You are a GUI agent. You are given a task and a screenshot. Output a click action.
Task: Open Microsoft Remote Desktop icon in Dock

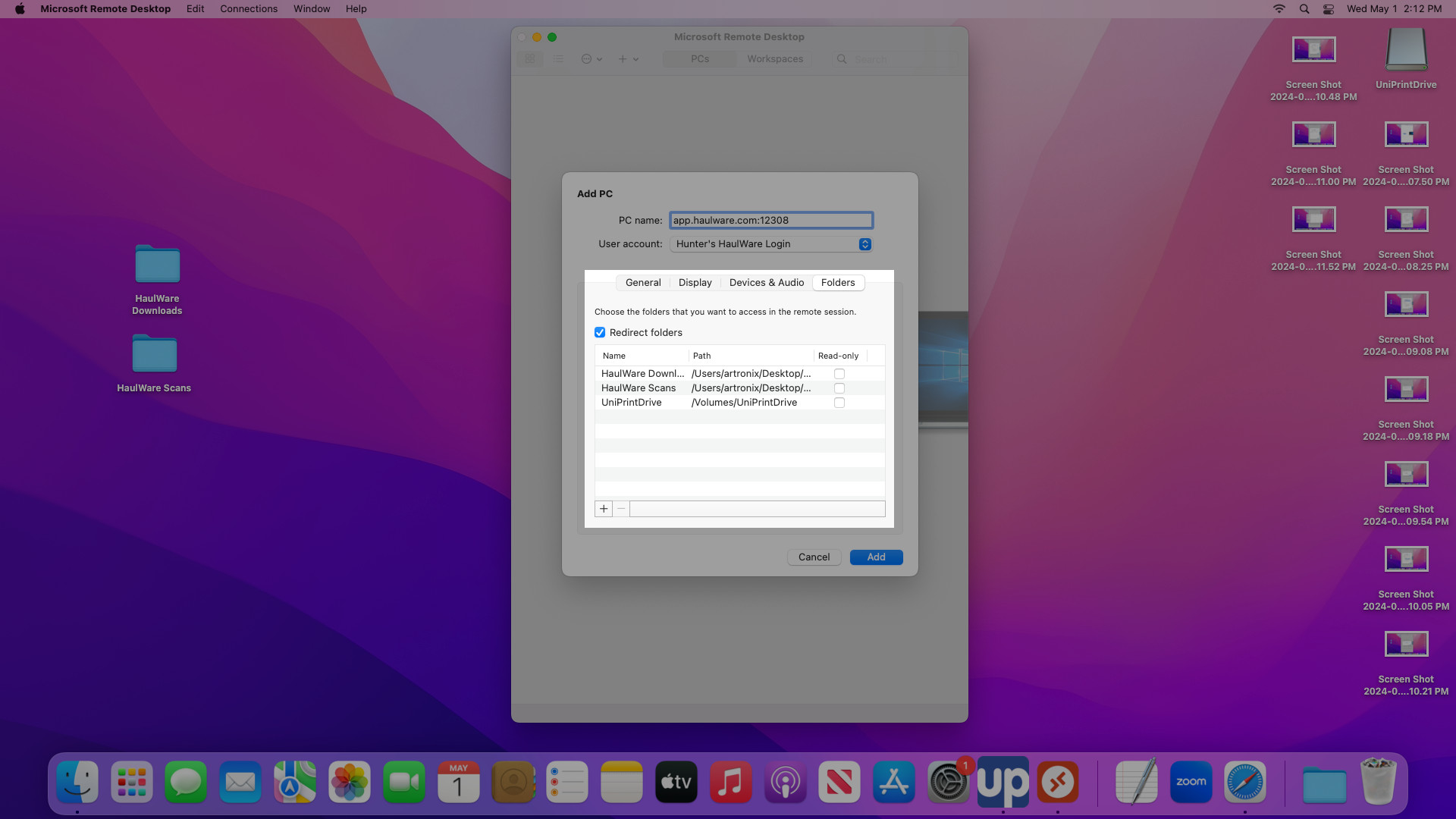[x=1057, y=783]
